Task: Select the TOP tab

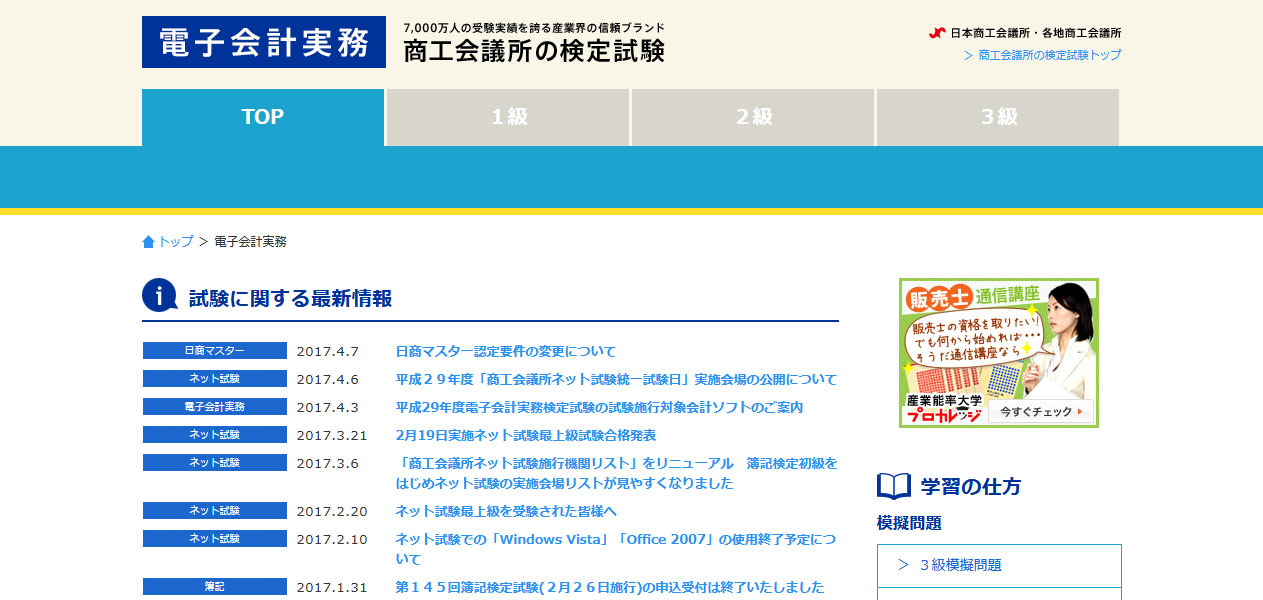Action: 263,117
